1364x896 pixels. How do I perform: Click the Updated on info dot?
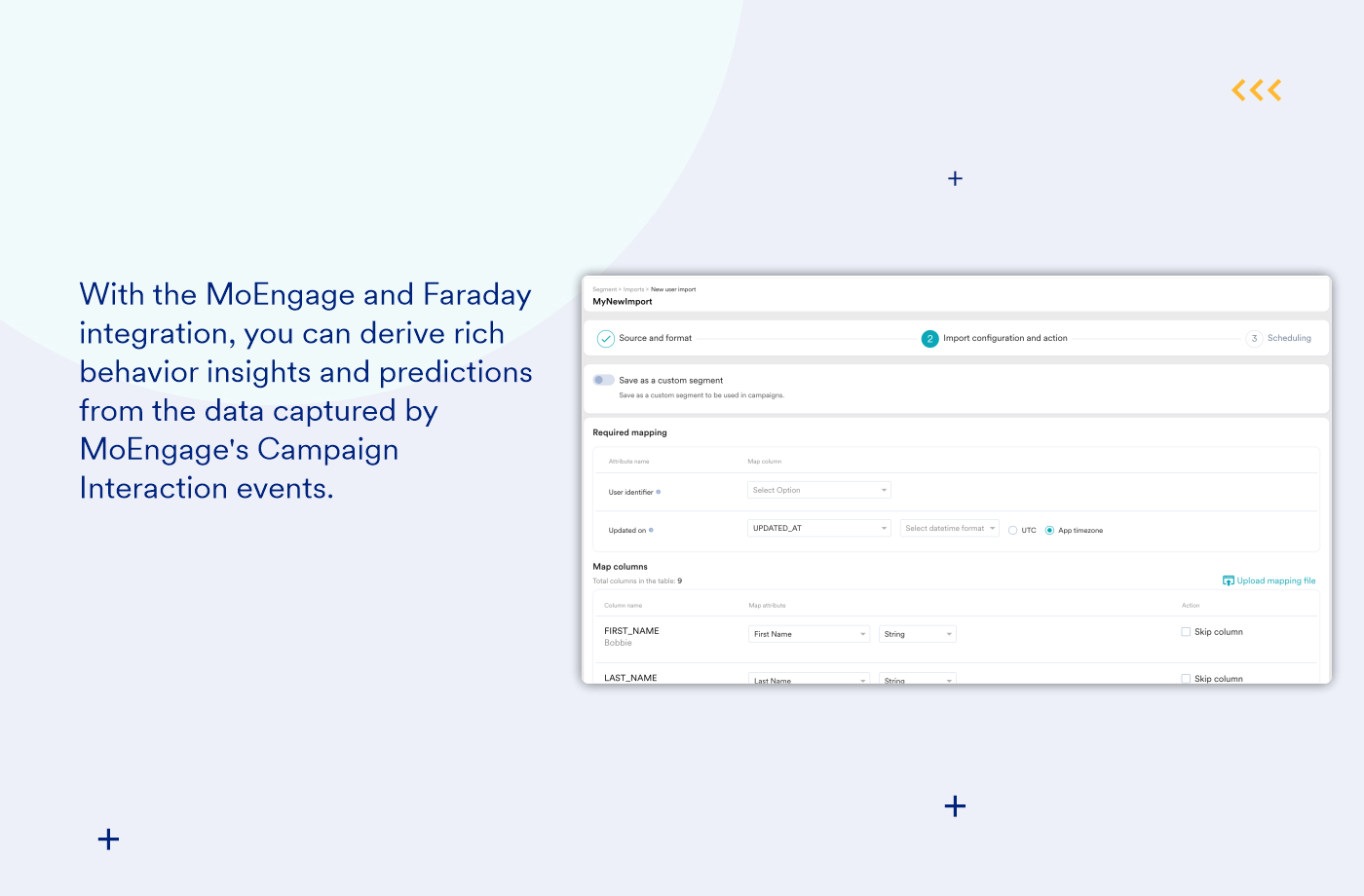(651, 530)
